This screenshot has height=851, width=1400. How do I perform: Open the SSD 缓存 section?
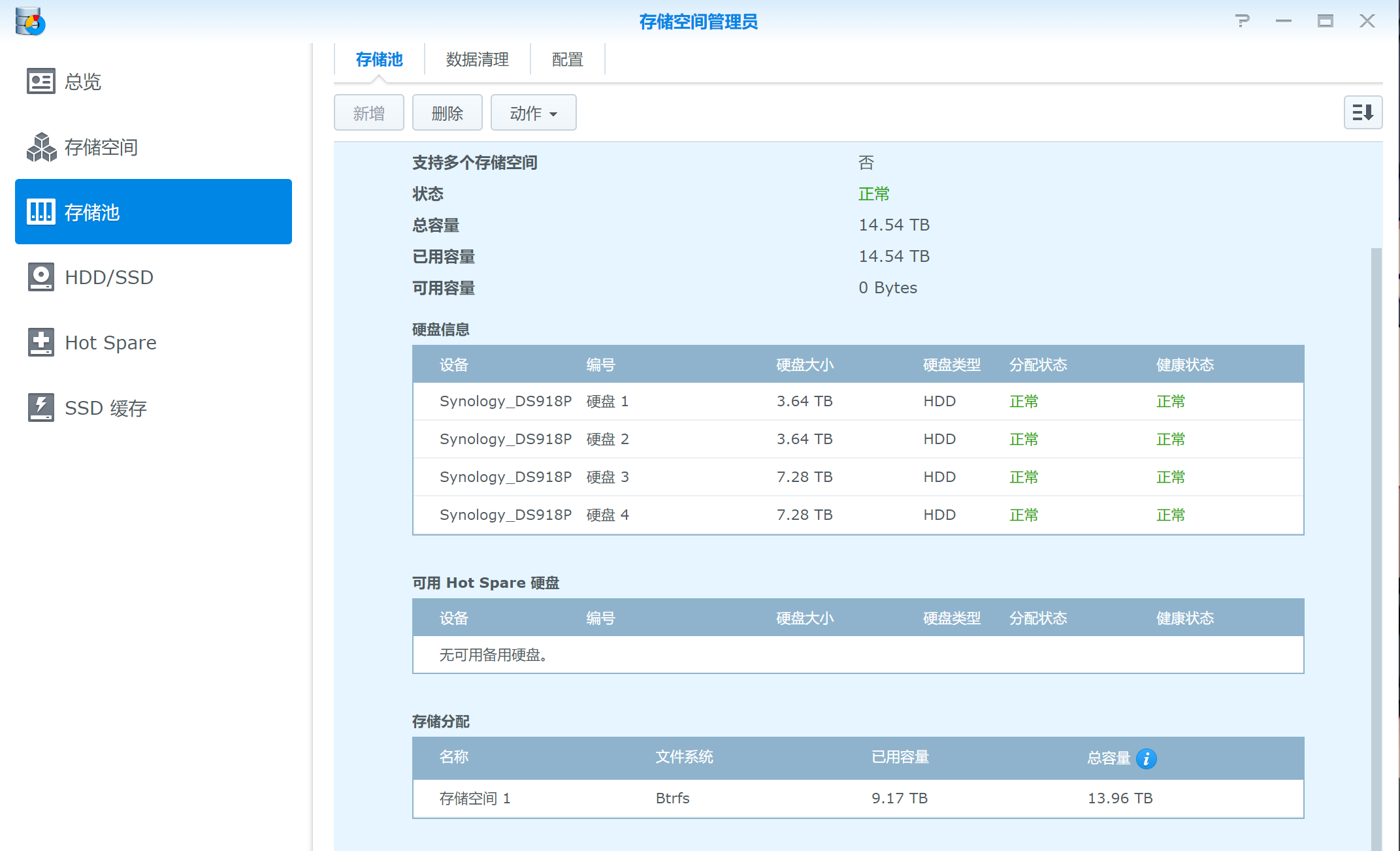(154, 408)
